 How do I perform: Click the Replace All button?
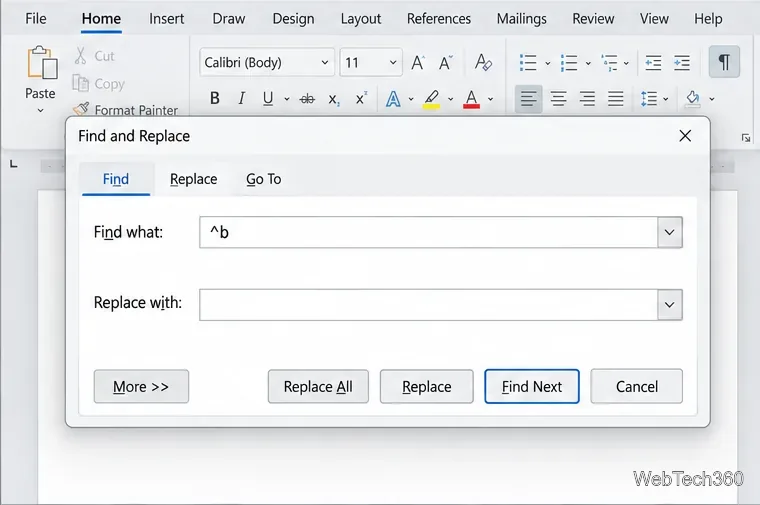(318, 386)
